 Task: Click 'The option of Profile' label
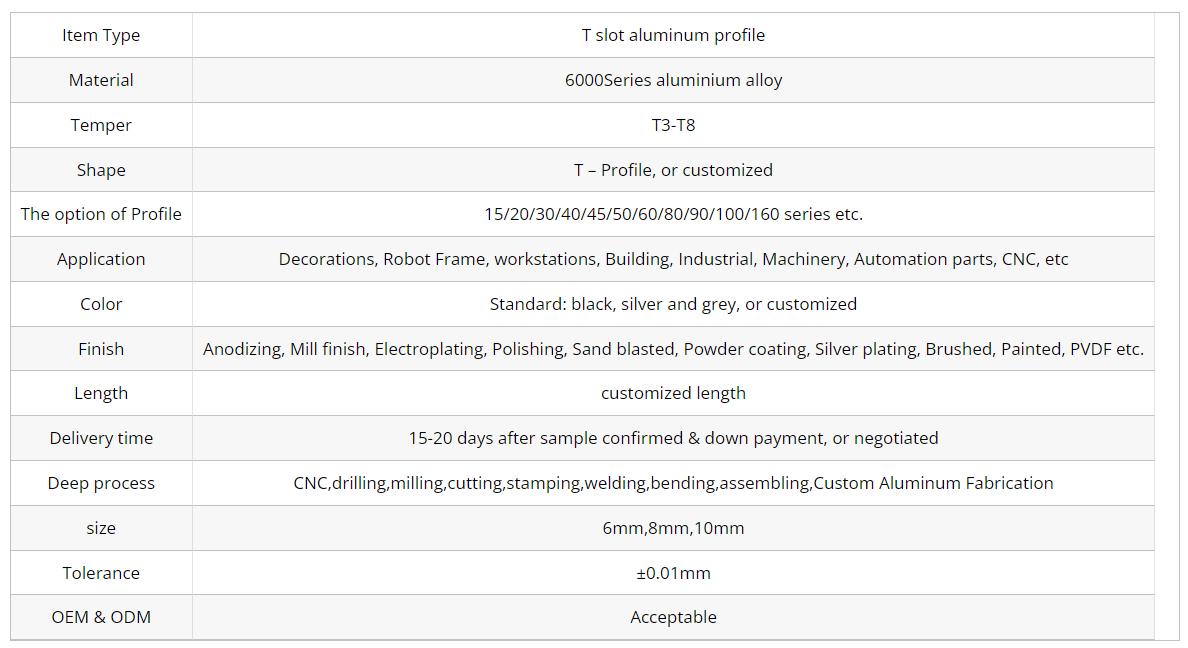pos(101,214)
